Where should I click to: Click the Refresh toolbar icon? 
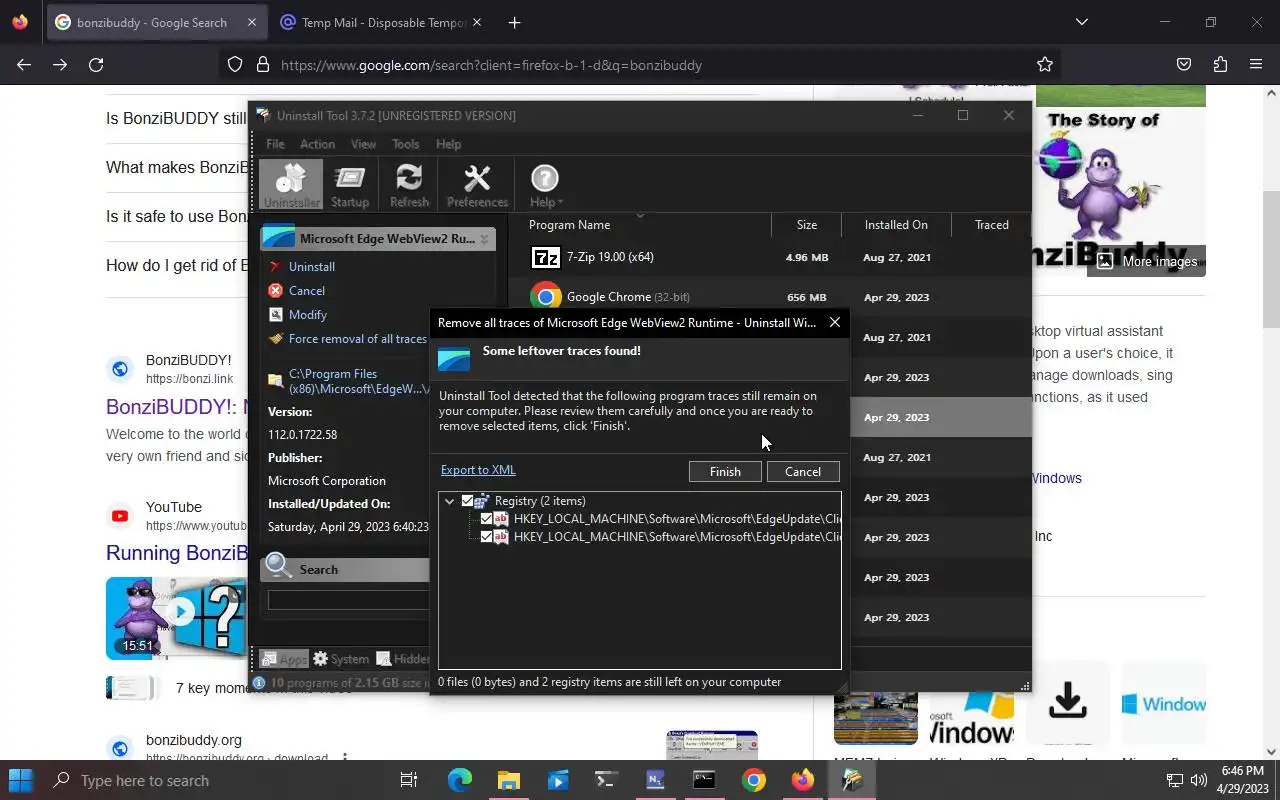(409, 185)
